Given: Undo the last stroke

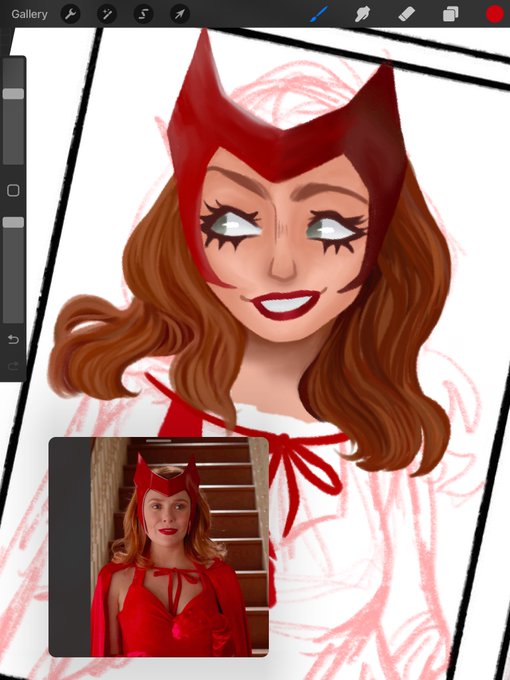Looking at the screenshot, I should point(13,340).
